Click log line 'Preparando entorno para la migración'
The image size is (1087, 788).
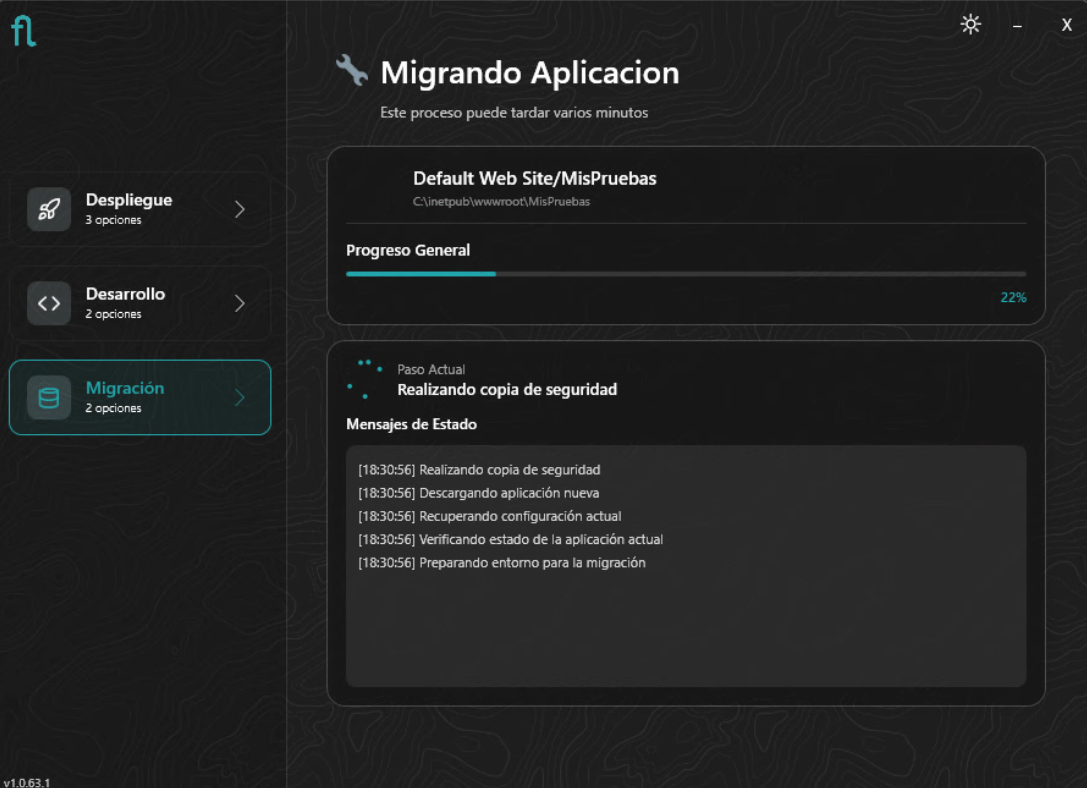pos(502,563)
